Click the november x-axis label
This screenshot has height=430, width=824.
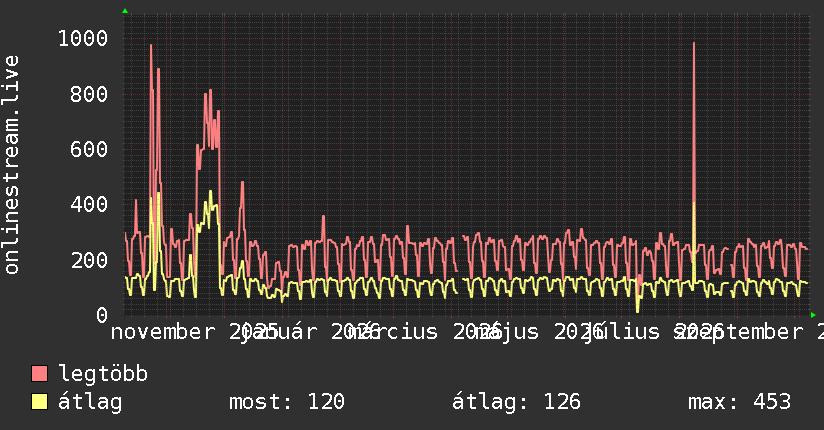(162, 332)
